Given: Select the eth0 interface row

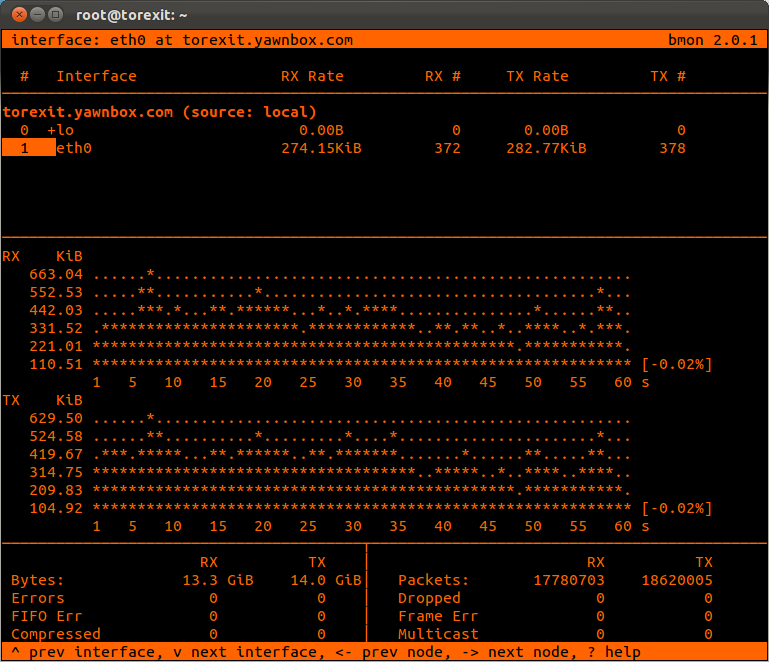Looking at the screenshot, I should pyautogui.click(x=343, y=148).
